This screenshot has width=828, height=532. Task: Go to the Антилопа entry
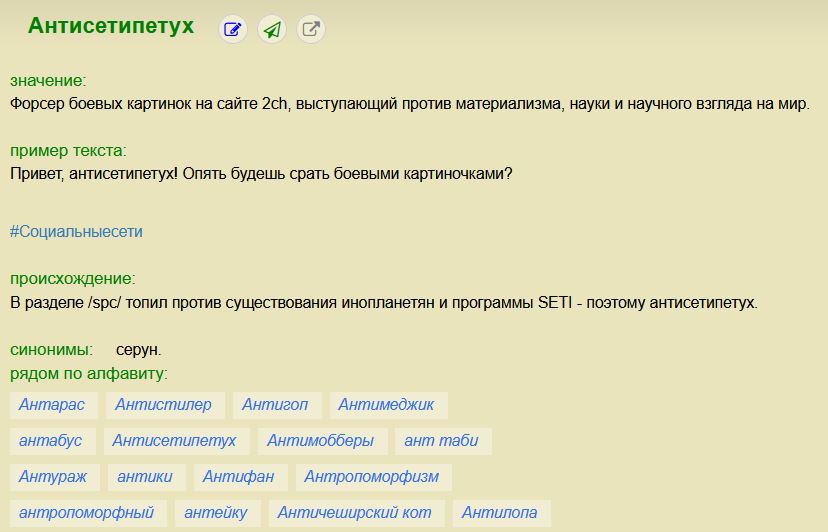coord(499,513)
